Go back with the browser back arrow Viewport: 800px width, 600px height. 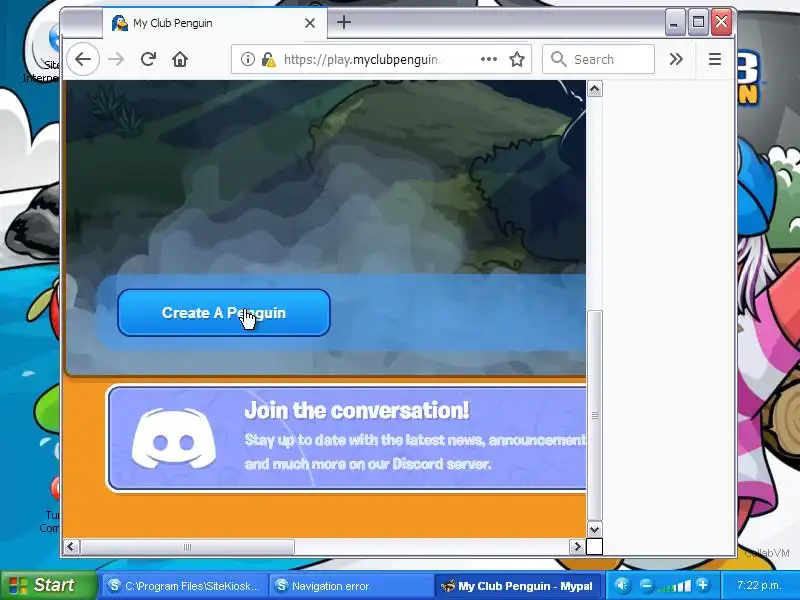[x=83, y=59]
